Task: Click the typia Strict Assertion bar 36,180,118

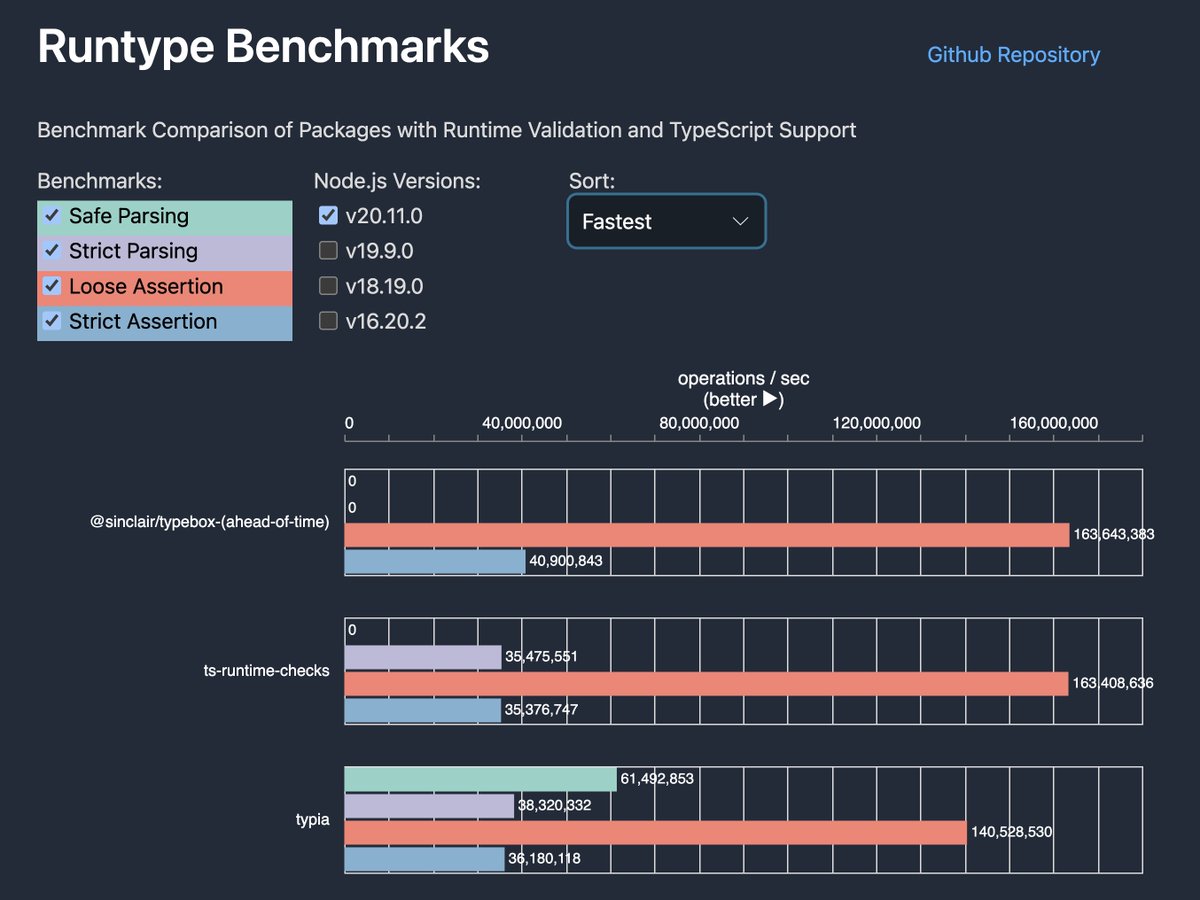Action: click(x=425, y=858)
